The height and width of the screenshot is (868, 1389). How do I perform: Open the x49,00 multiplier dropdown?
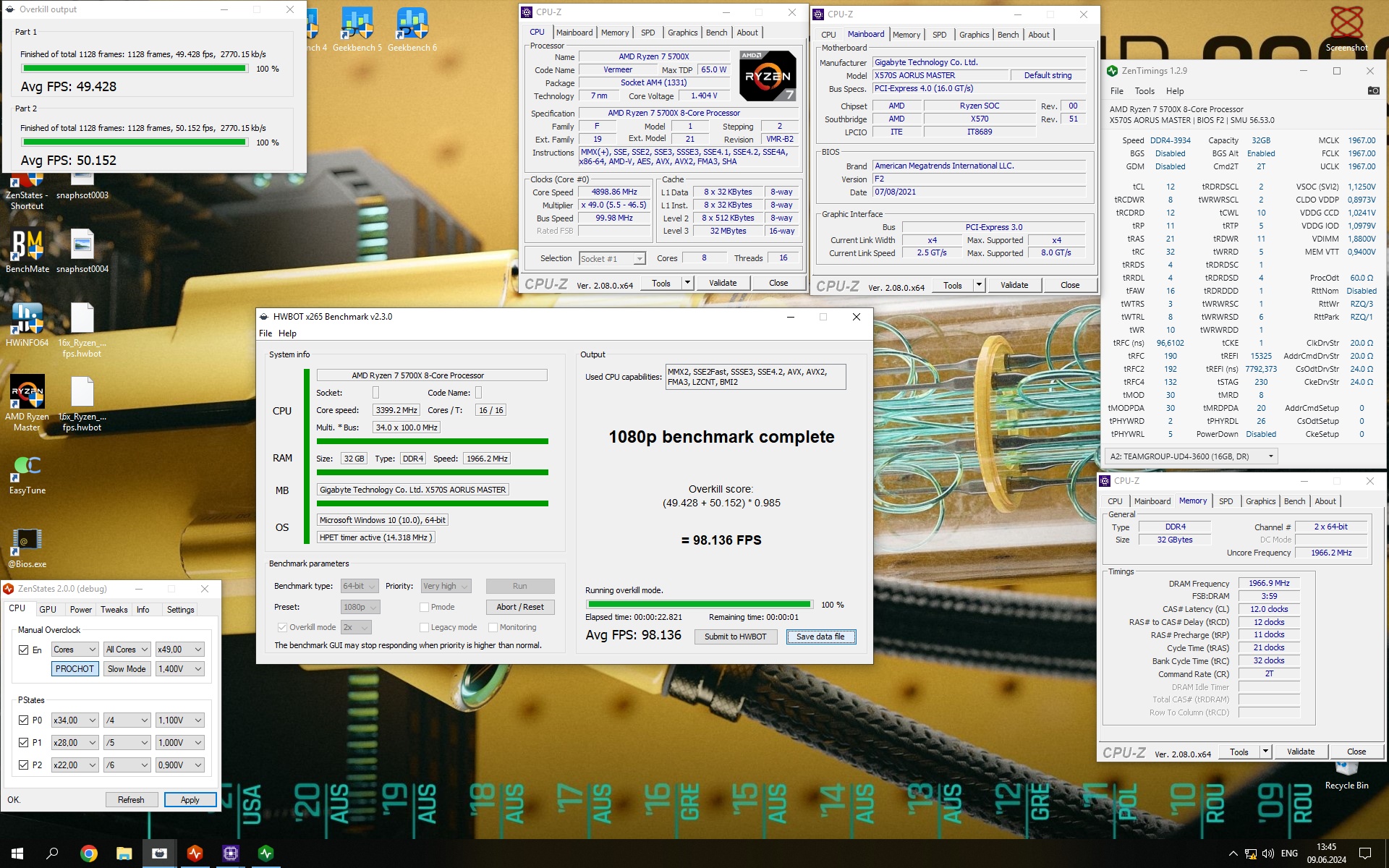(x=180, y=650)
